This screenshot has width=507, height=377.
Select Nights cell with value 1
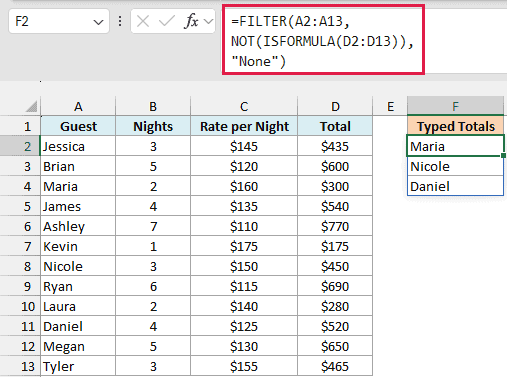[153, 246]
